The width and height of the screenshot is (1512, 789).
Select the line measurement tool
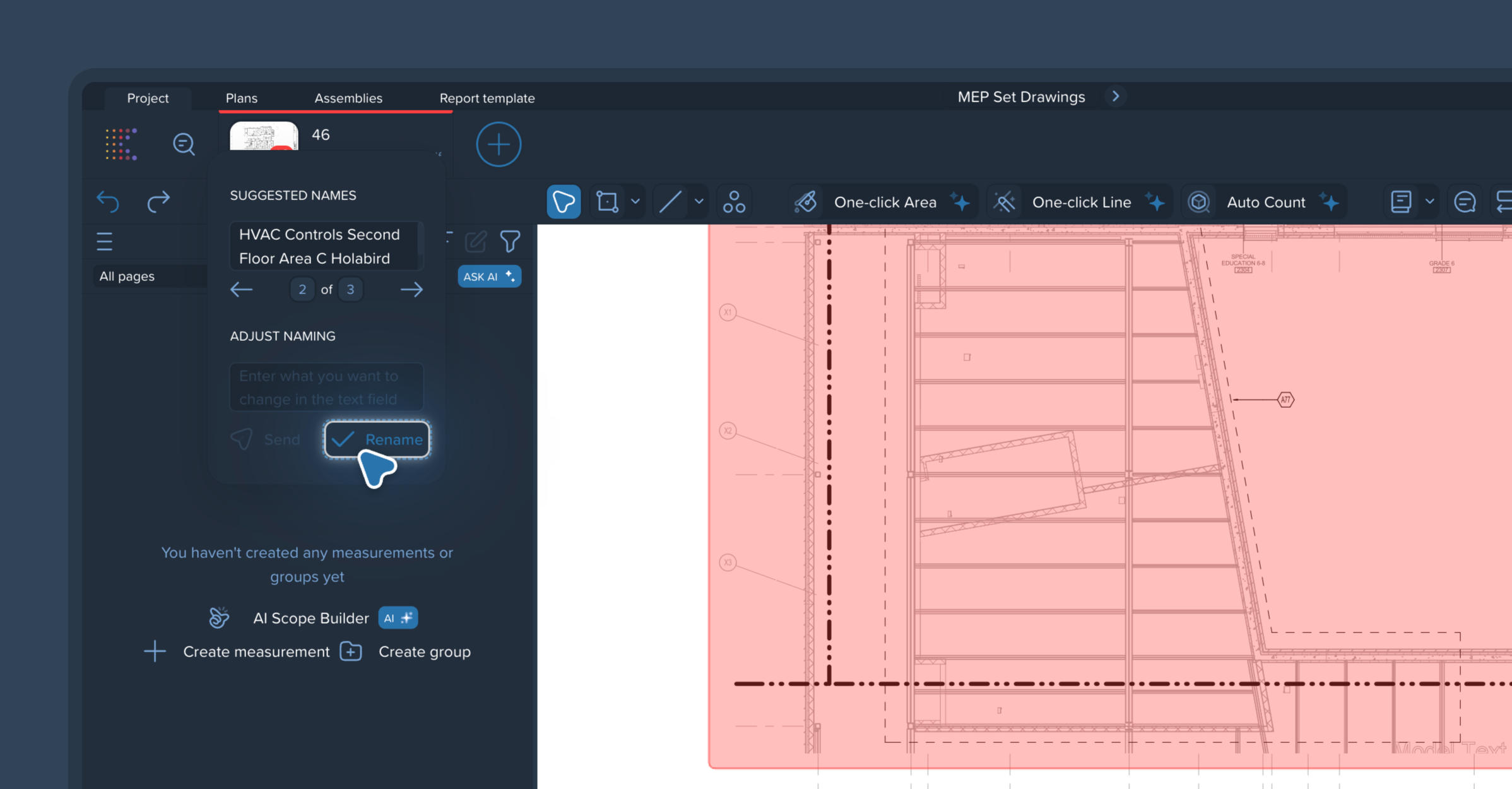(x=670, y=202)
